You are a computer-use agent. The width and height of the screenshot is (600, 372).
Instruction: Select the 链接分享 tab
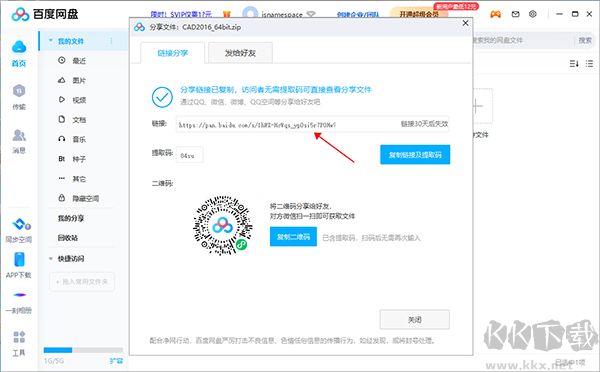point(173,53)
